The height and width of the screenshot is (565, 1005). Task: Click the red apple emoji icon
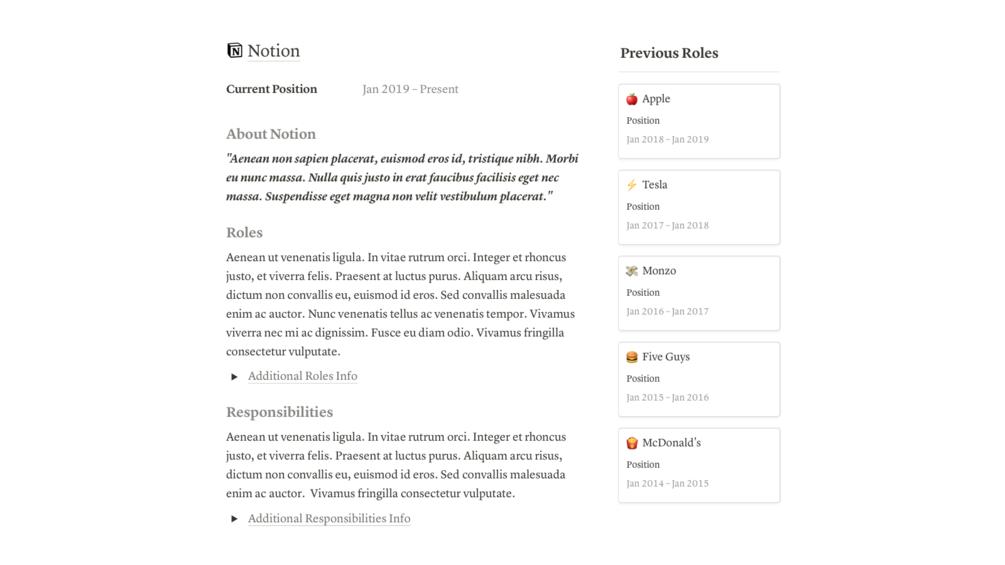click(632, 99)
